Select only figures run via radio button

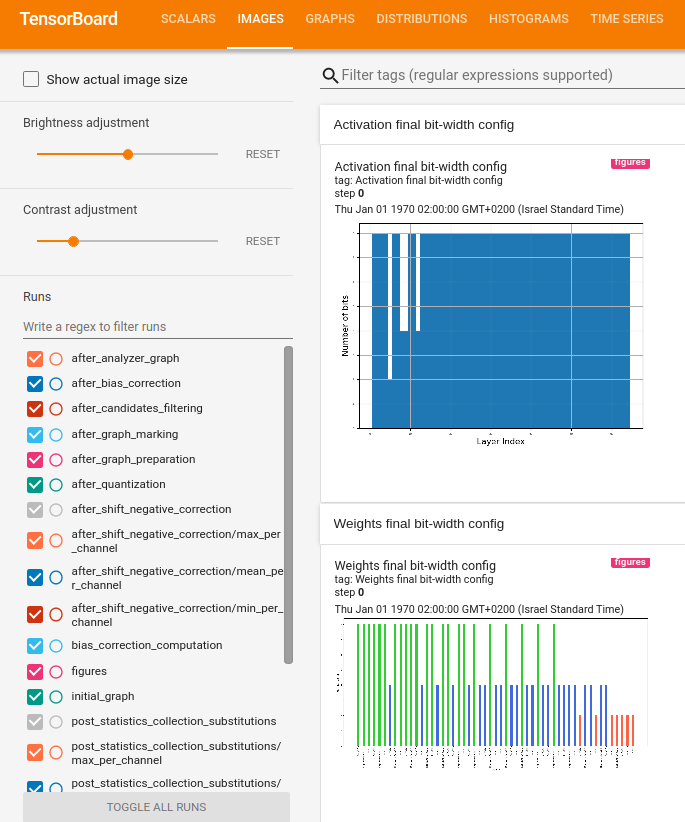[x=56, y=672]
